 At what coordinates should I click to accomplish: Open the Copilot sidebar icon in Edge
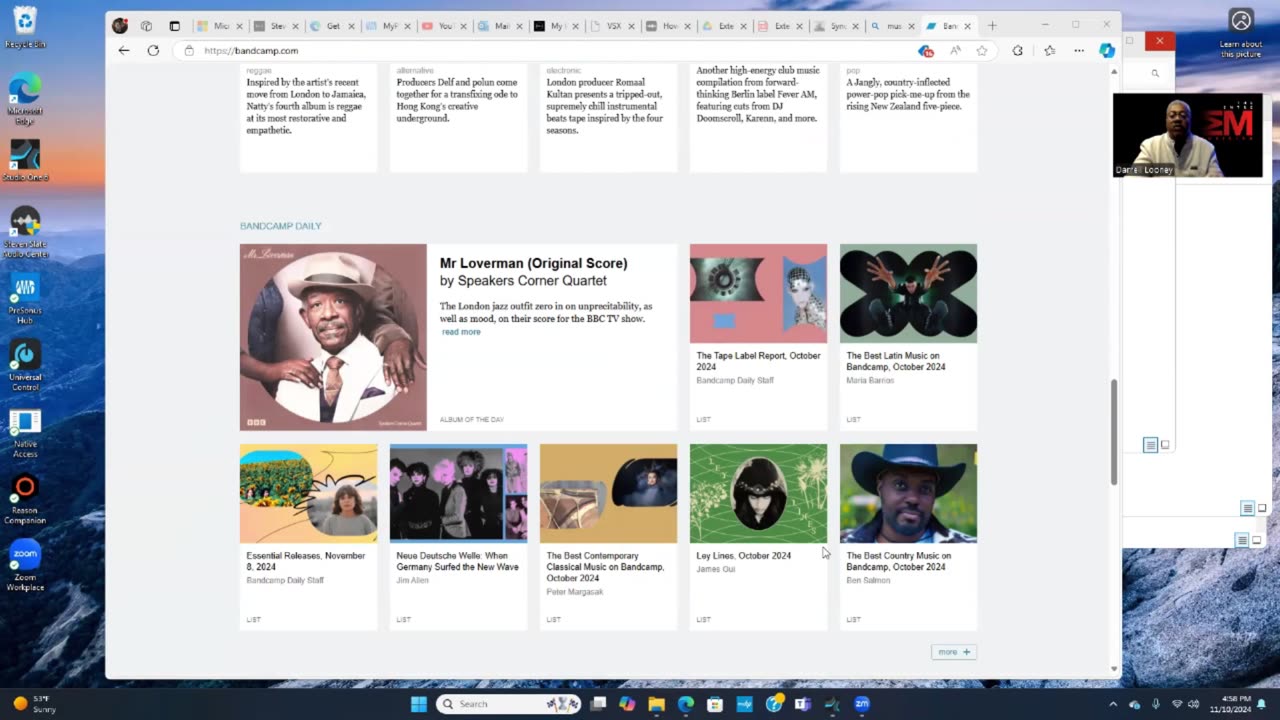click(x=1107, y=50)
